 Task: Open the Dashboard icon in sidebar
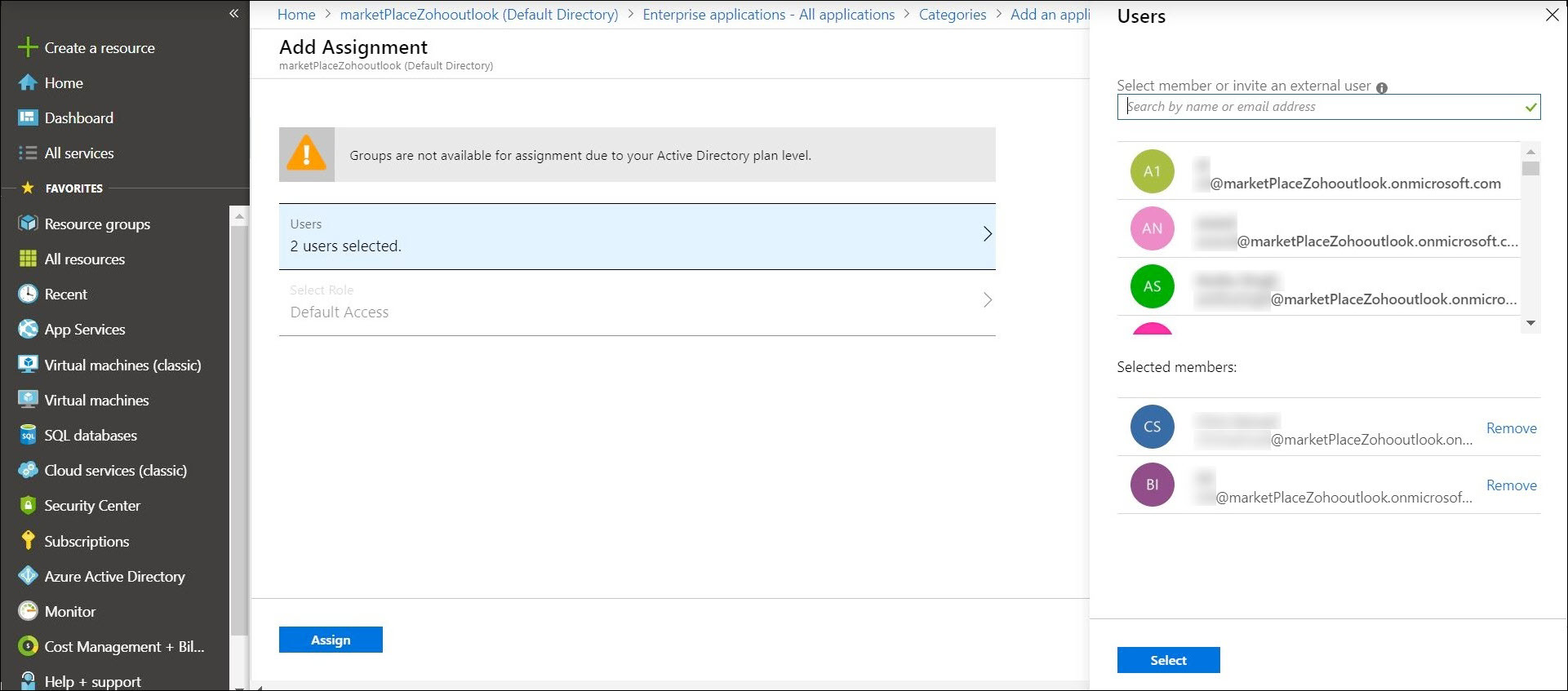coord(28,117)
